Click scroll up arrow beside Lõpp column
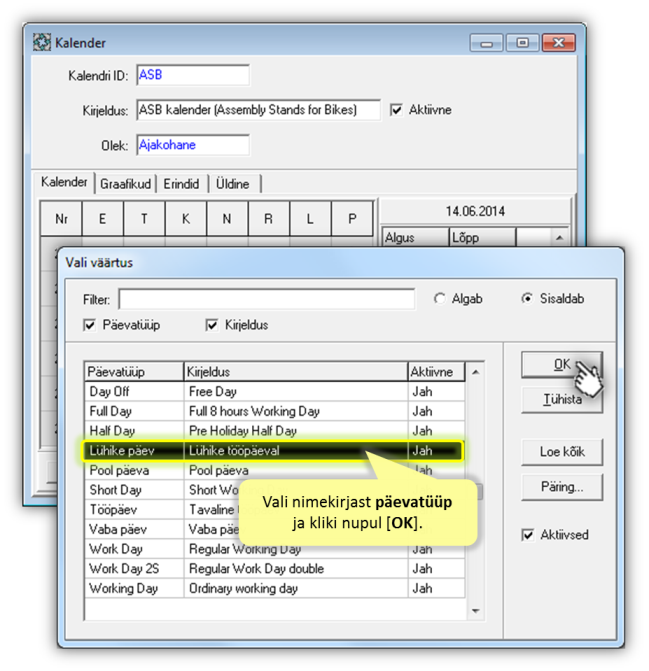This screenshot has height=671, width=649. (x=559, y=238)
